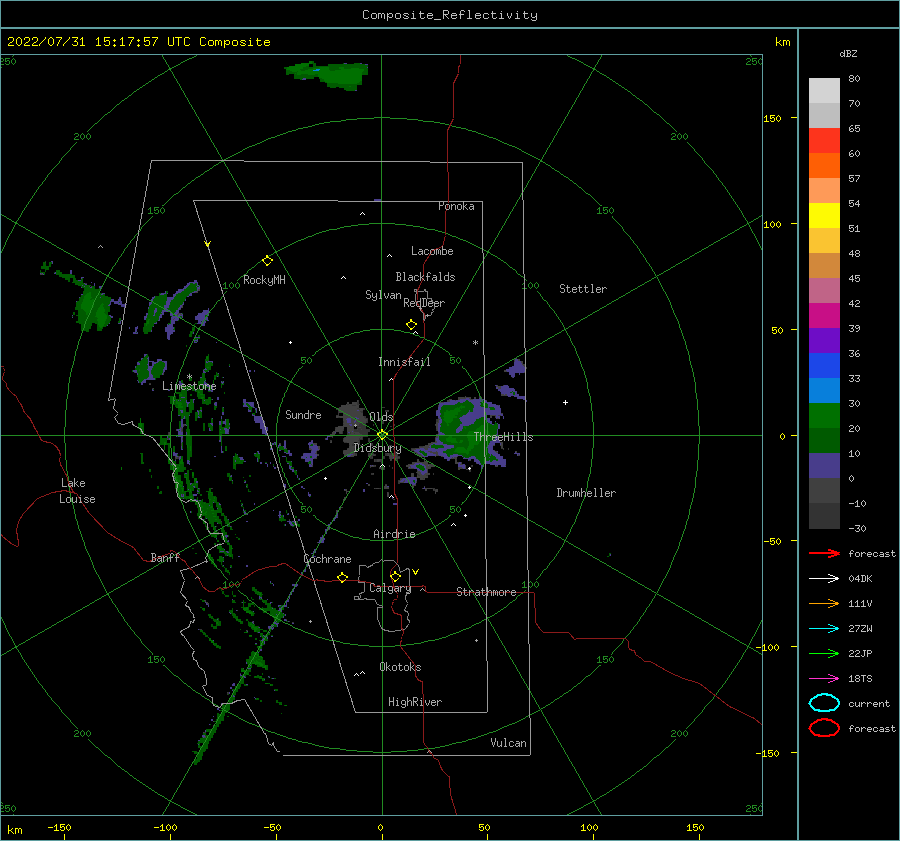The height and width of the screenshot is (841, 900).
Task: Click the Innisfail town label
Action: tap(404, 362)
